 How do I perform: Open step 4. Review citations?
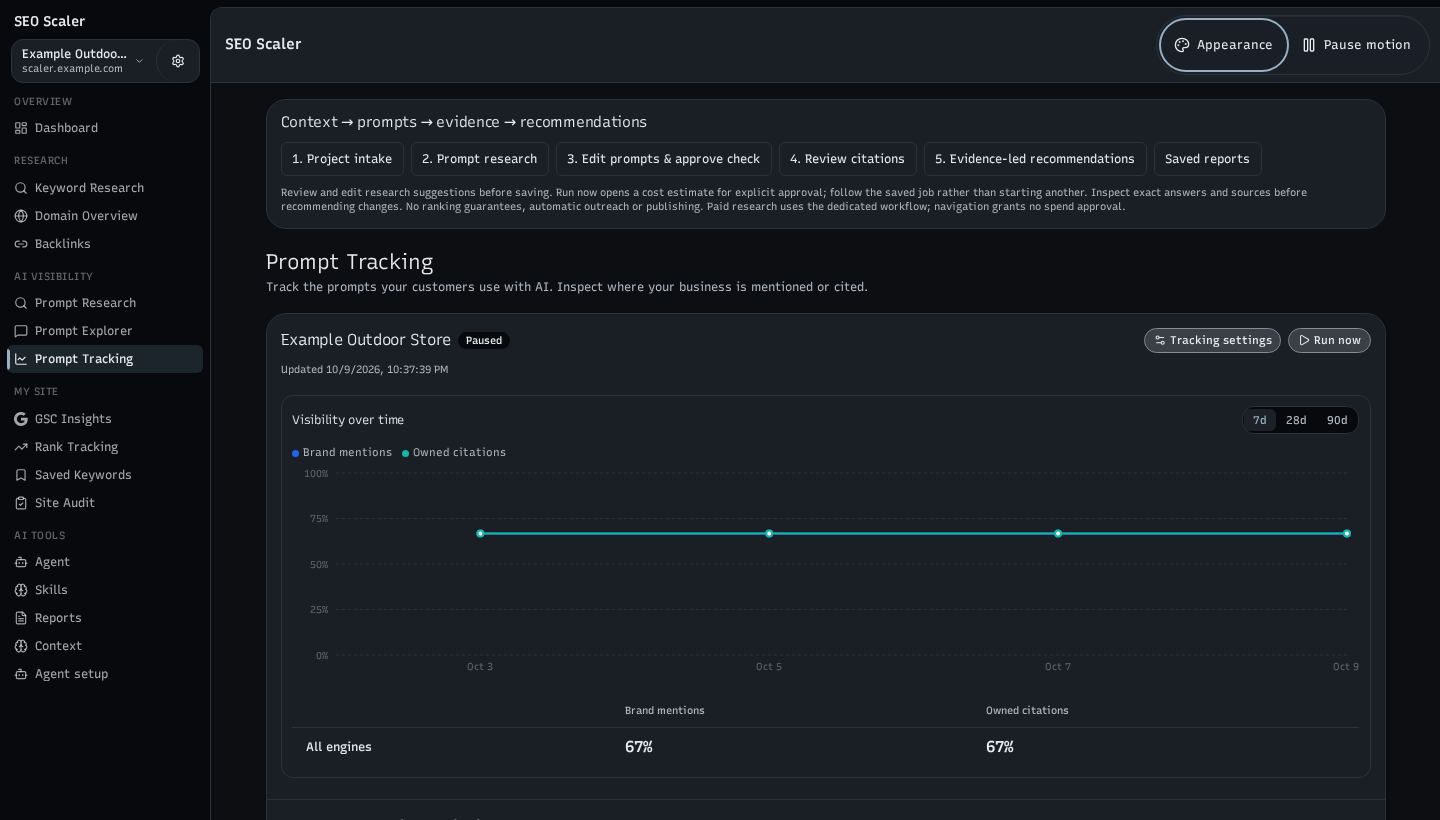848,159
